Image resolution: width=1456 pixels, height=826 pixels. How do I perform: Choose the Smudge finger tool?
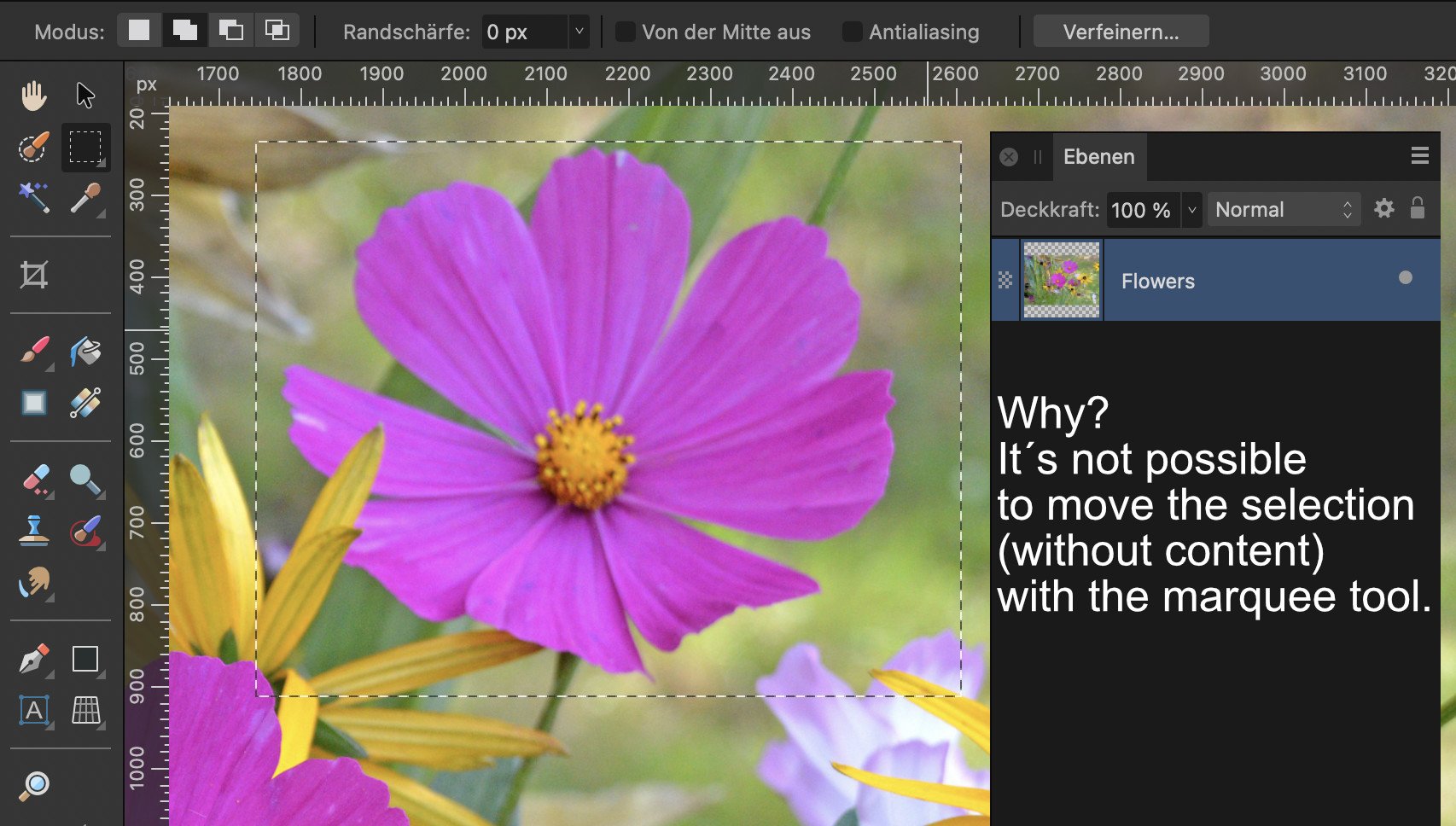click(x=34, y=582)
